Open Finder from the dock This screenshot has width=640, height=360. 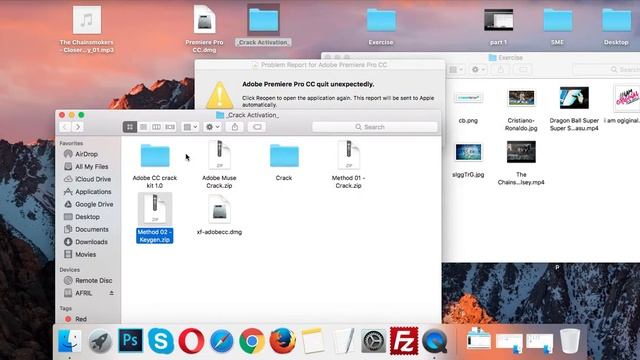(69, 340)
